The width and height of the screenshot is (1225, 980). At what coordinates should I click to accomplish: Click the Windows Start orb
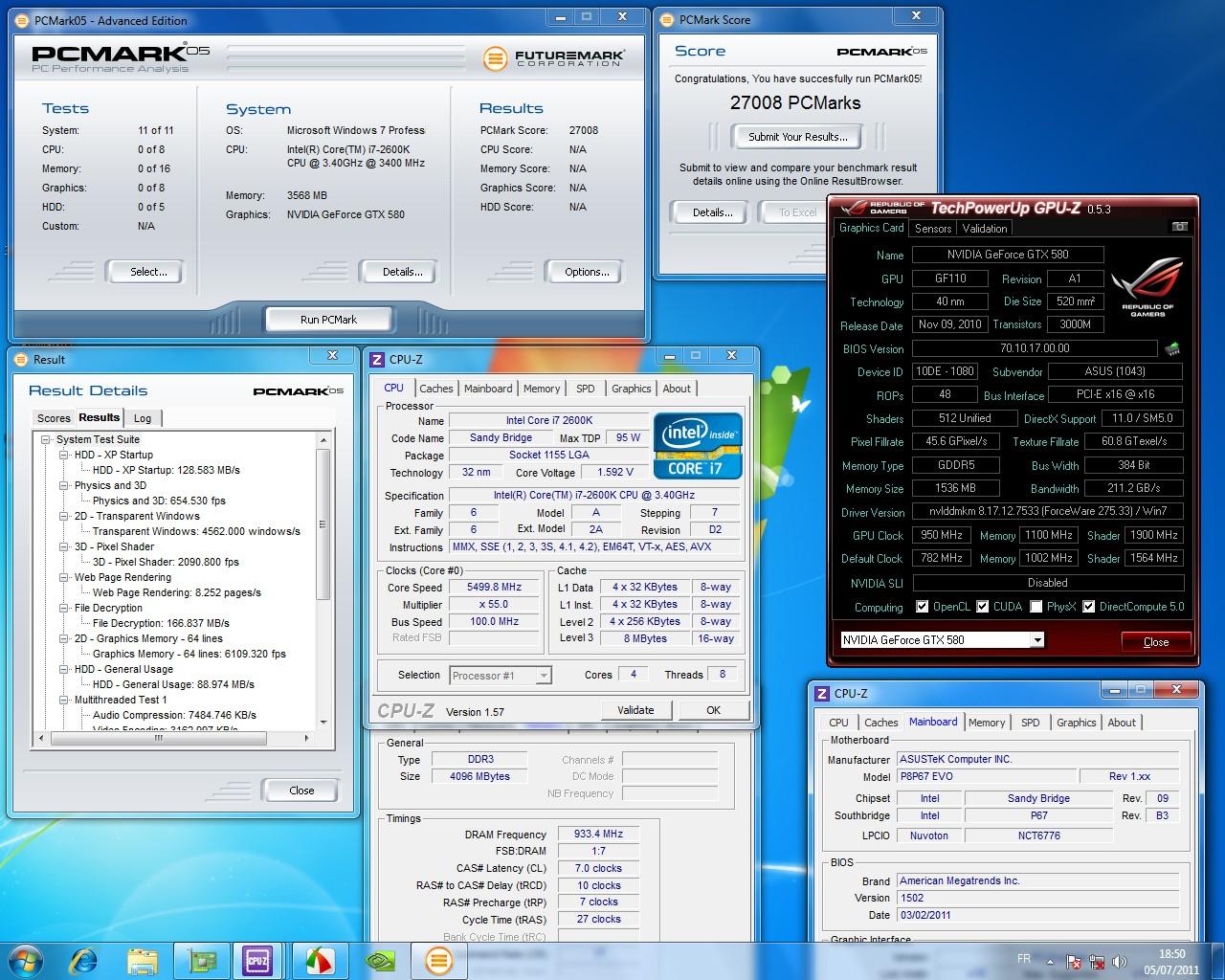coord(25,960)
